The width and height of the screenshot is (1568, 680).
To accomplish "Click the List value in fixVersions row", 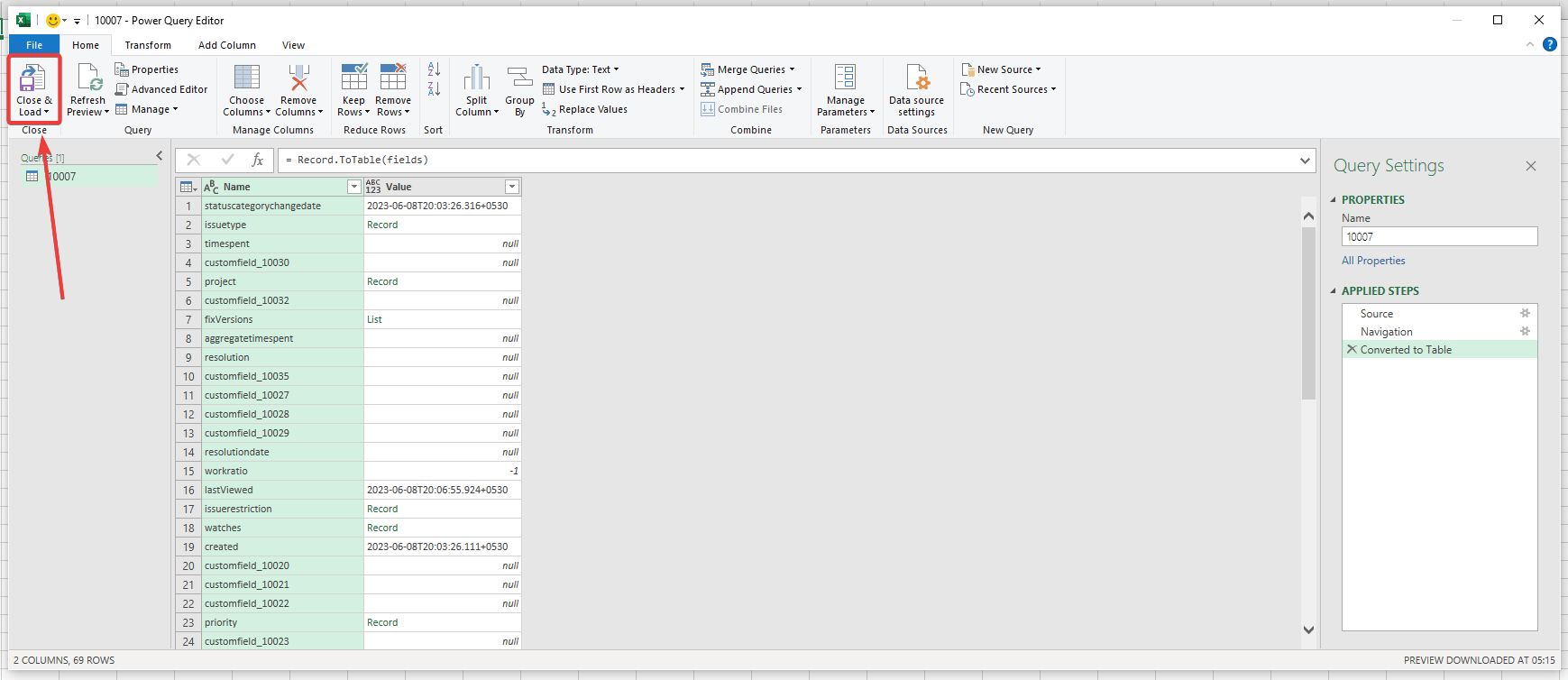I will [374, 319].
